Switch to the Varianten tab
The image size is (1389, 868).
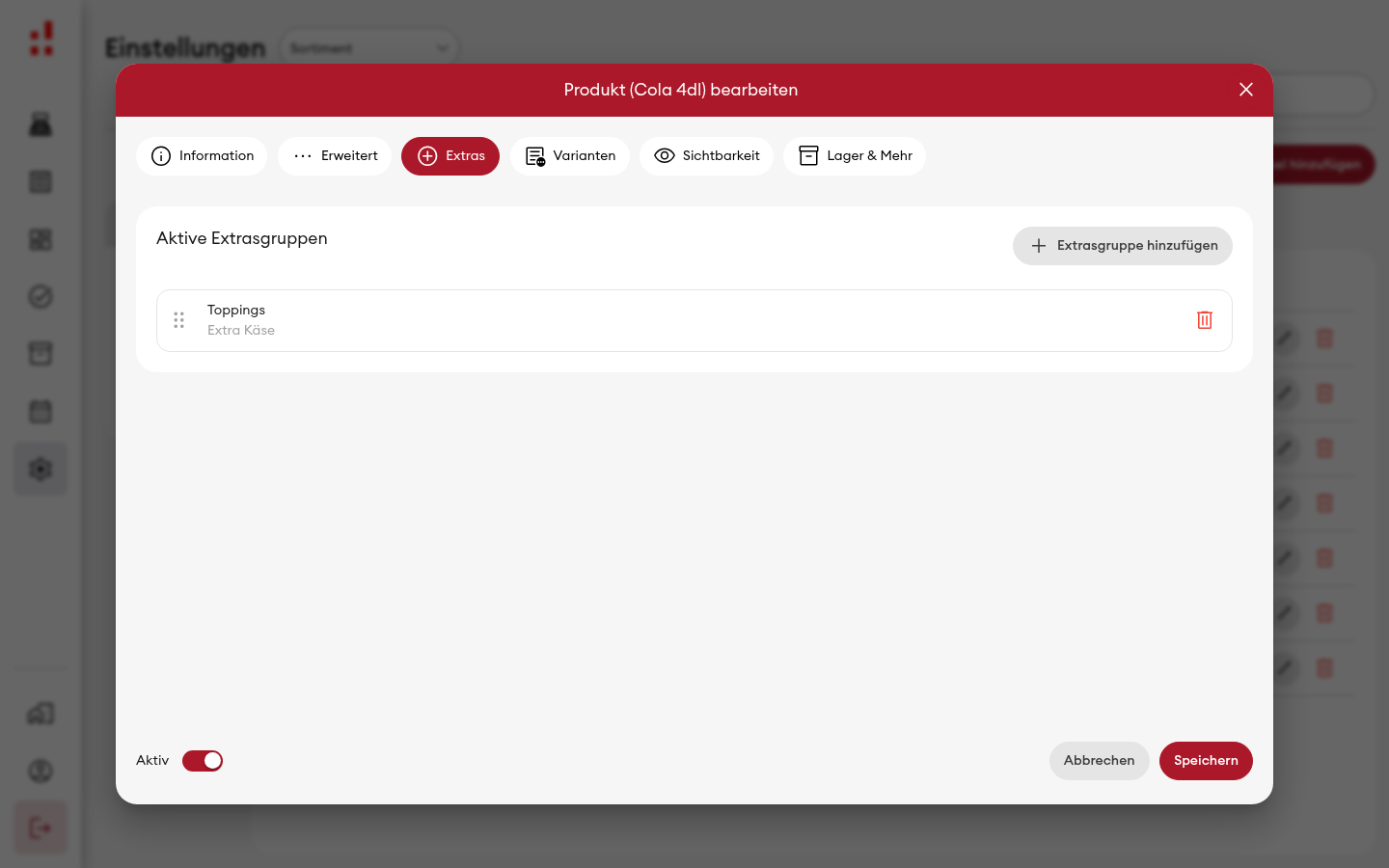click(570, 156)
